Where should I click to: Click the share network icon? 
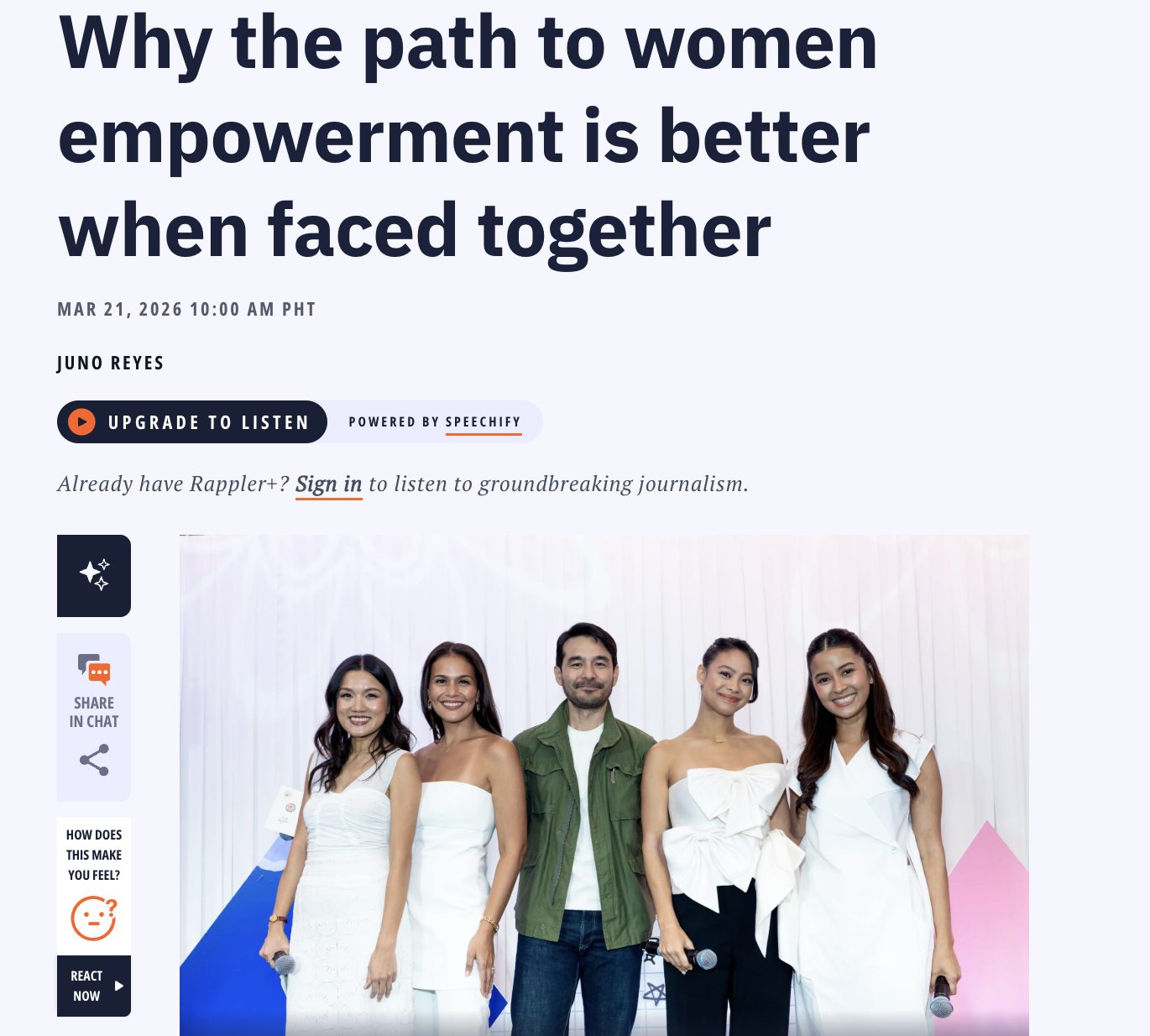(94, 761)
